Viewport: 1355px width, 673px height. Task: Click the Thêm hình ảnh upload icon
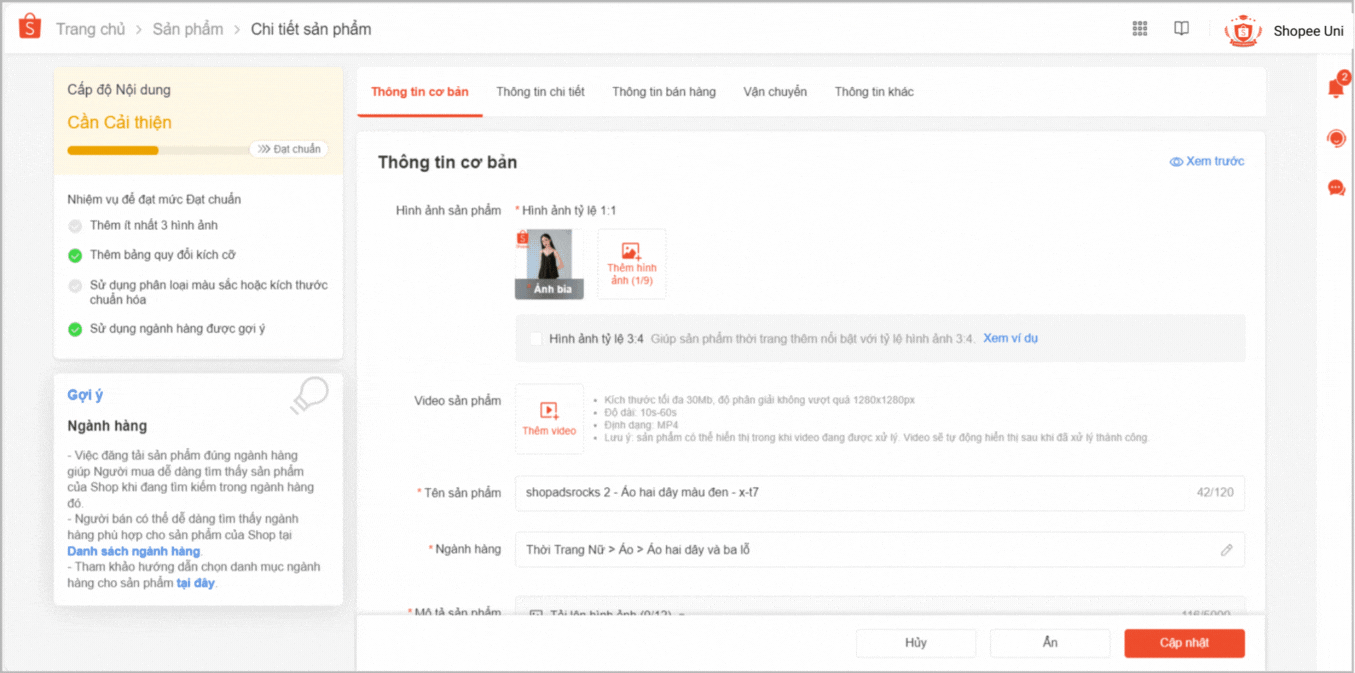631,252
